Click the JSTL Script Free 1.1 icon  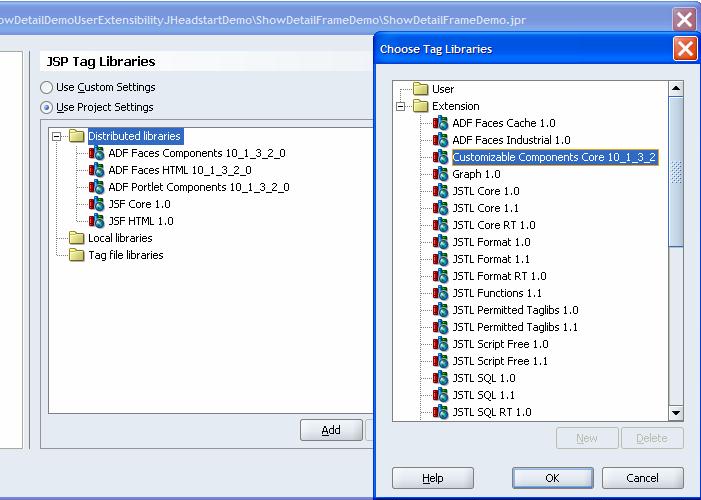440,361
